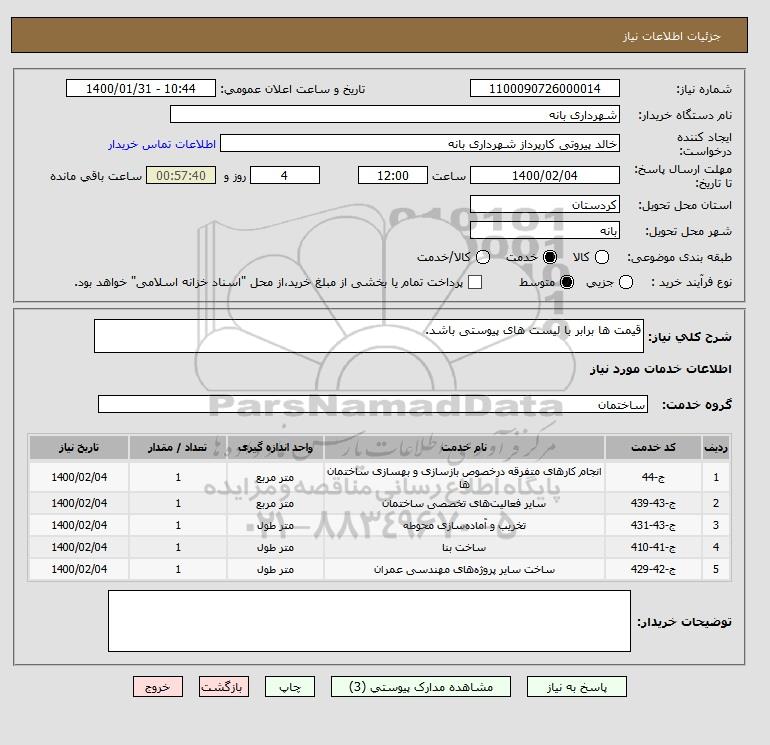Click the need number field 1100090726000014

coord(545,88)
